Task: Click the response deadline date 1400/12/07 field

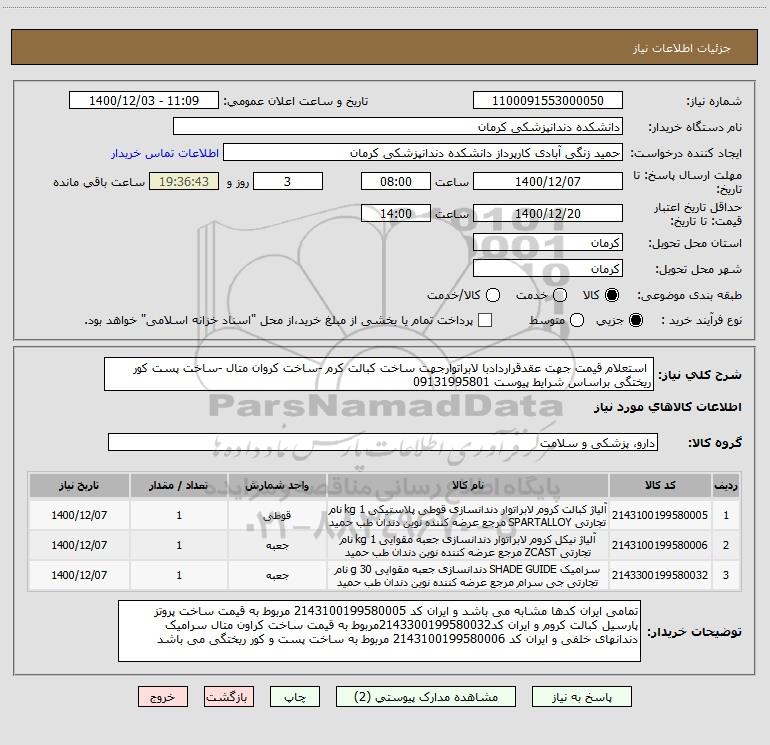Action: click(x=548, y=181)
